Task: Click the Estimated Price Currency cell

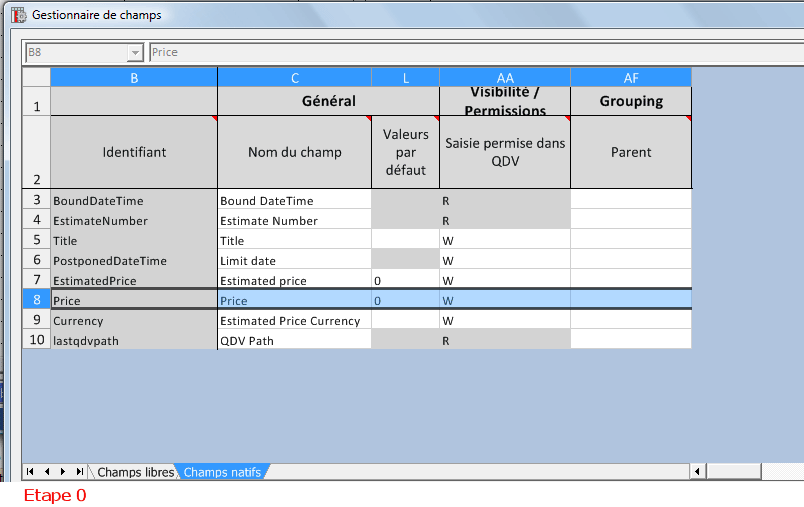Action: [295, 320]
